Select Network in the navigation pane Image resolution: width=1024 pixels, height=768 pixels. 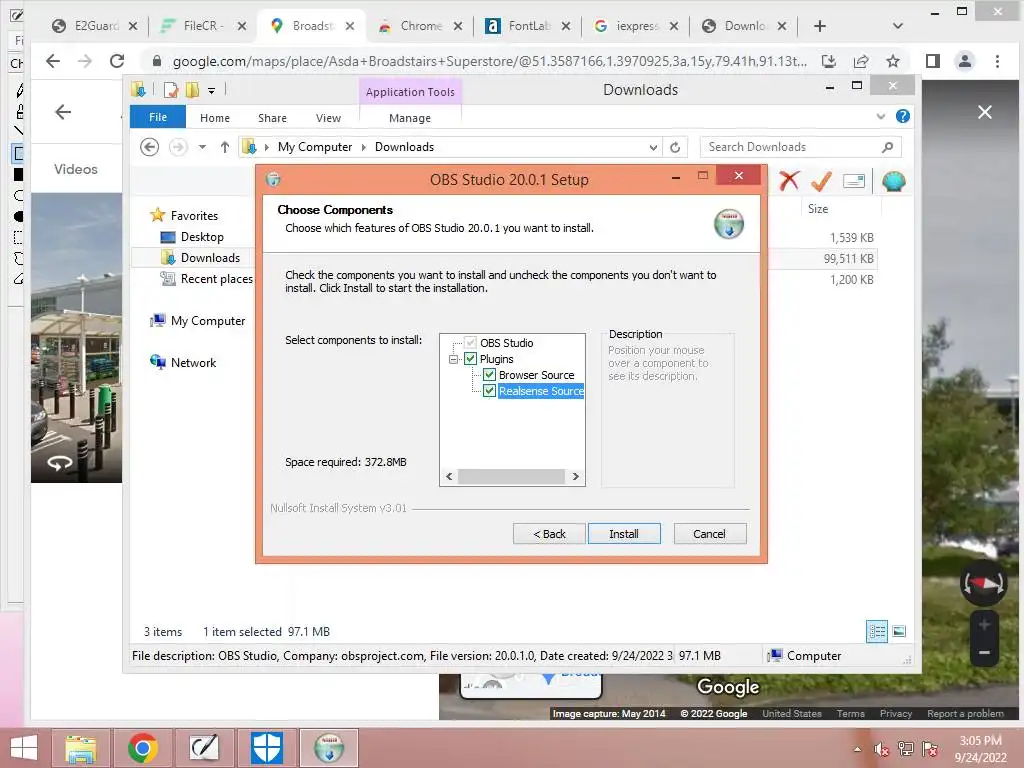pos(193,362)
